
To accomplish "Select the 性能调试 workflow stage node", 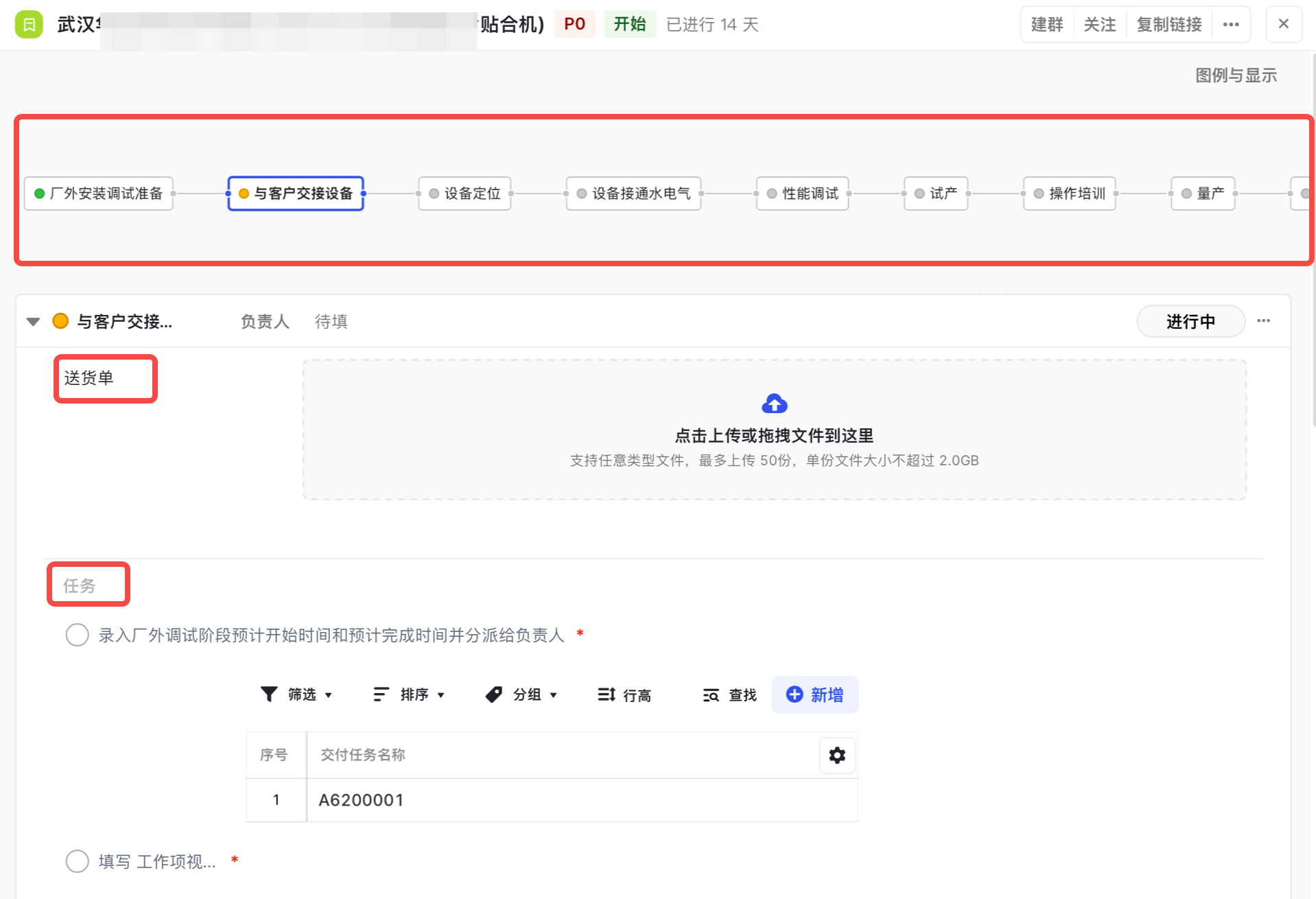I will (802, 194).
